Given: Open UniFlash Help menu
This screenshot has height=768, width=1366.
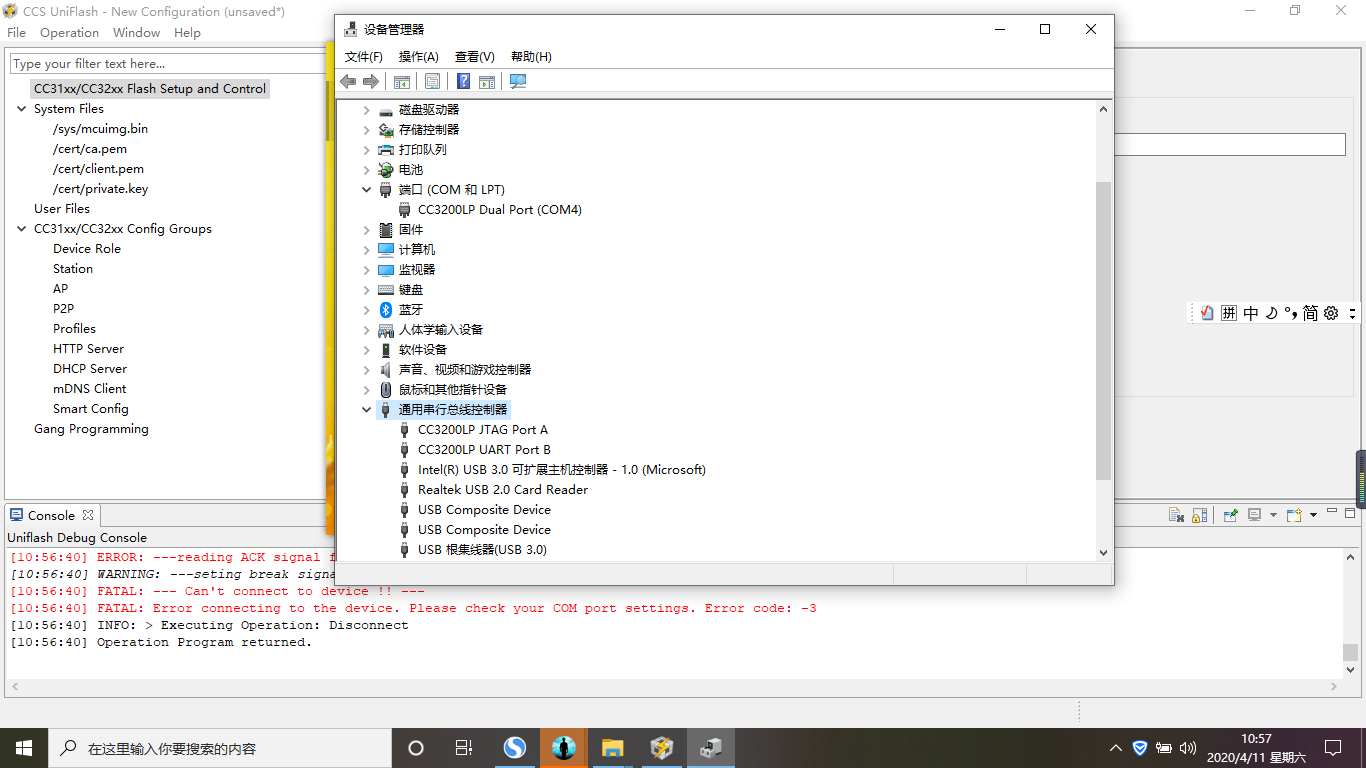Looking at the screenshot, I should [x=187, y=33].
